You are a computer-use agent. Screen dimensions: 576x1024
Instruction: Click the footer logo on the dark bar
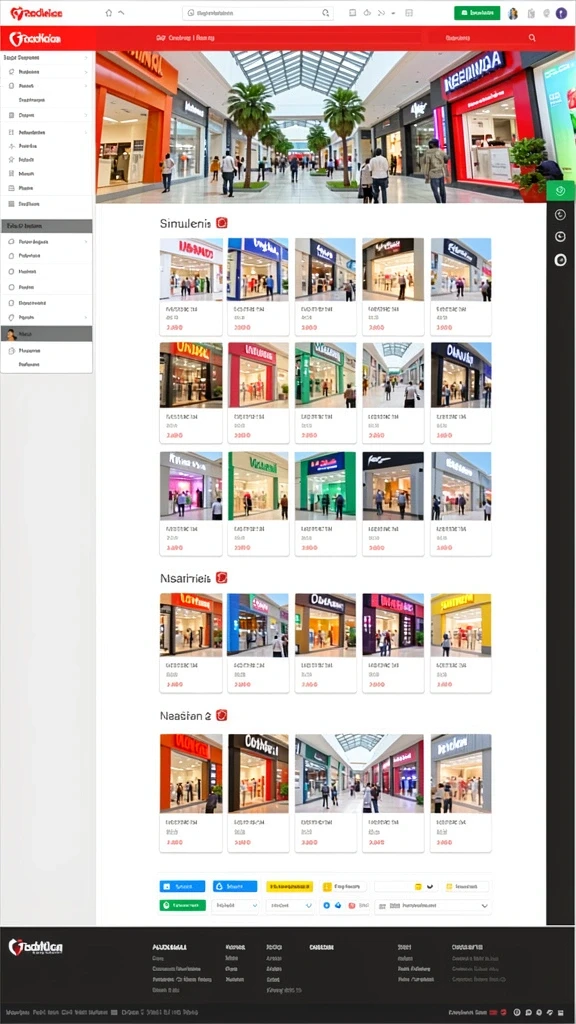click(x=35, y=947)
